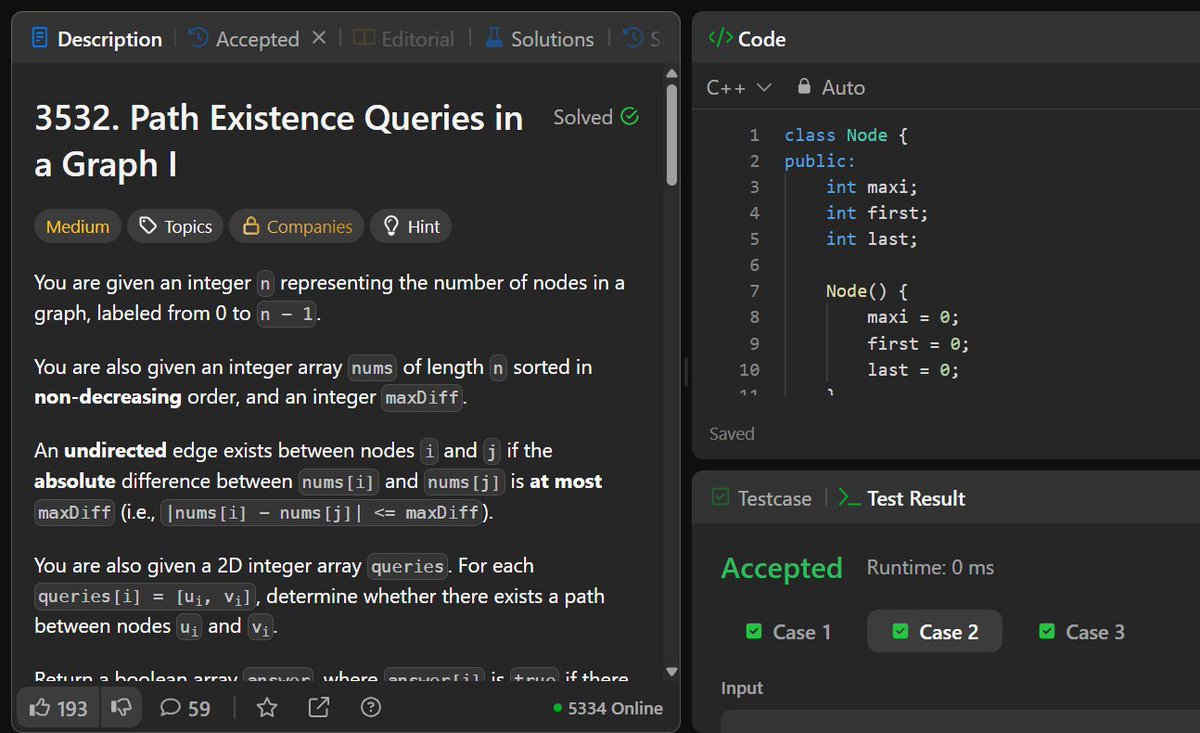Click the Saved status text
1200x733 pixels.
[x=731, y=434]
